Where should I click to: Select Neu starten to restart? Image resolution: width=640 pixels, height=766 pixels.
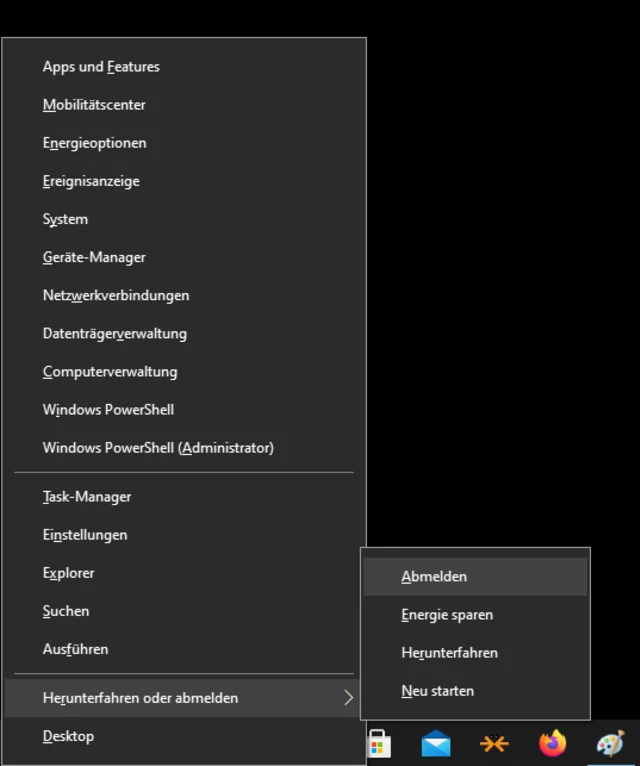click(x=438, y=691)
